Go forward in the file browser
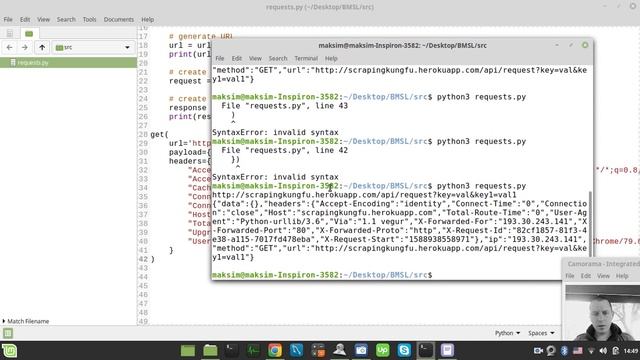The width and height of the screenshot is (640, 360). (25, 47)
